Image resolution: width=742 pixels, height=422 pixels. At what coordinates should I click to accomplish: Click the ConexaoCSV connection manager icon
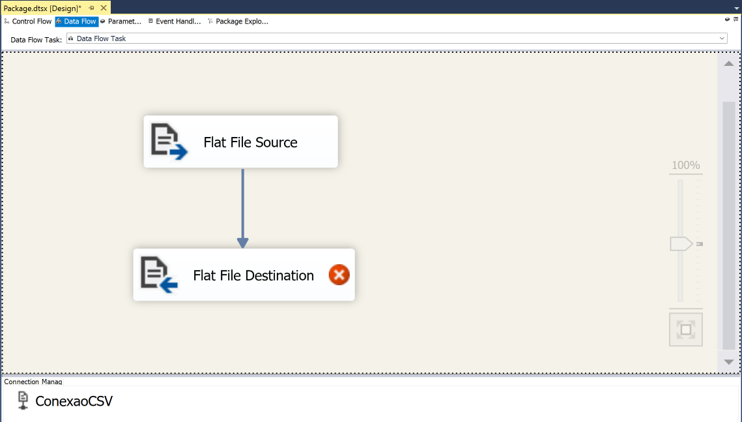[23, 401]
